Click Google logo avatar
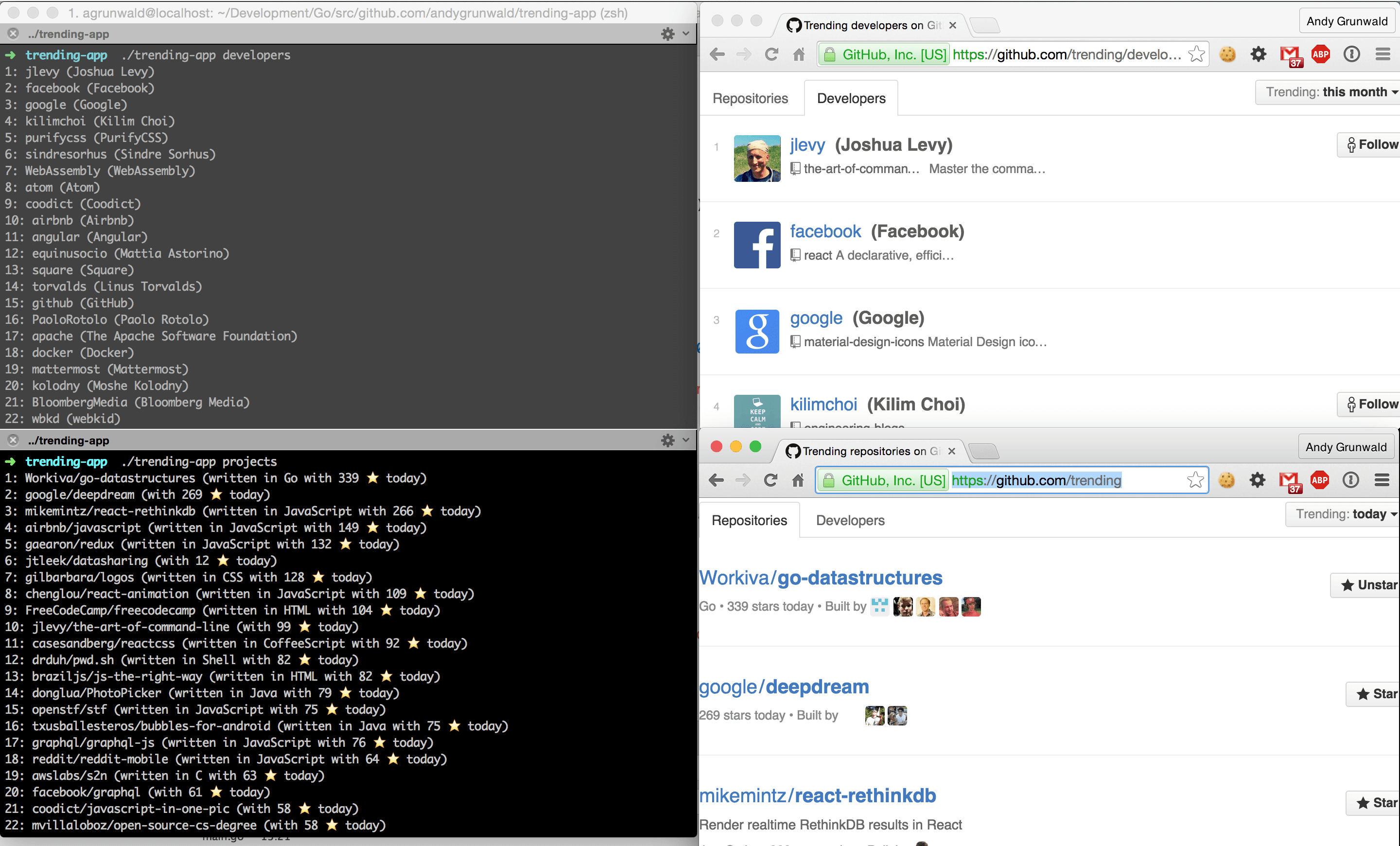Image resolution: width=1400 pixels, height=846 pixels. point(757,331)
